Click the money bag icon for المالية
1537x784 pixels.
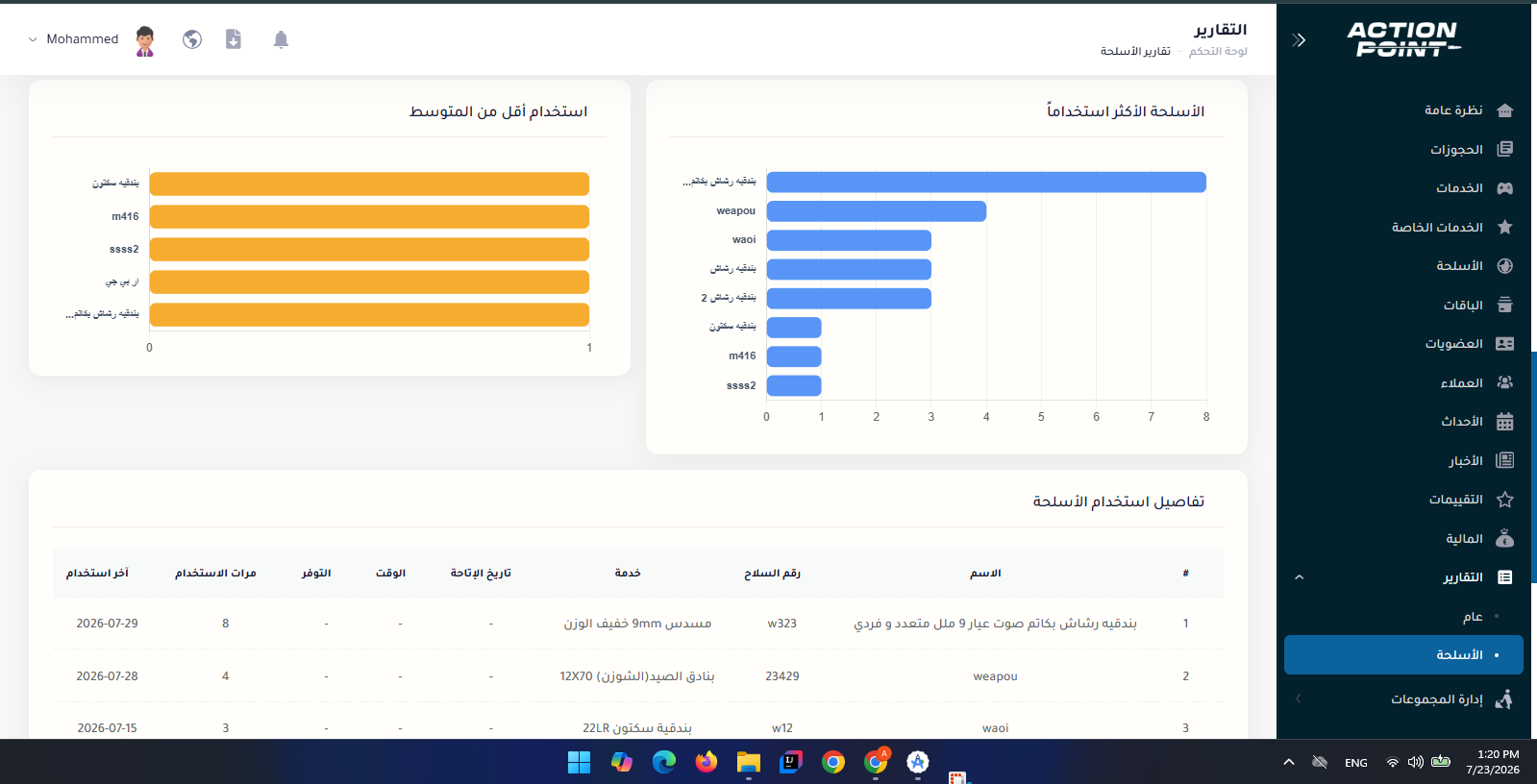1505,538
